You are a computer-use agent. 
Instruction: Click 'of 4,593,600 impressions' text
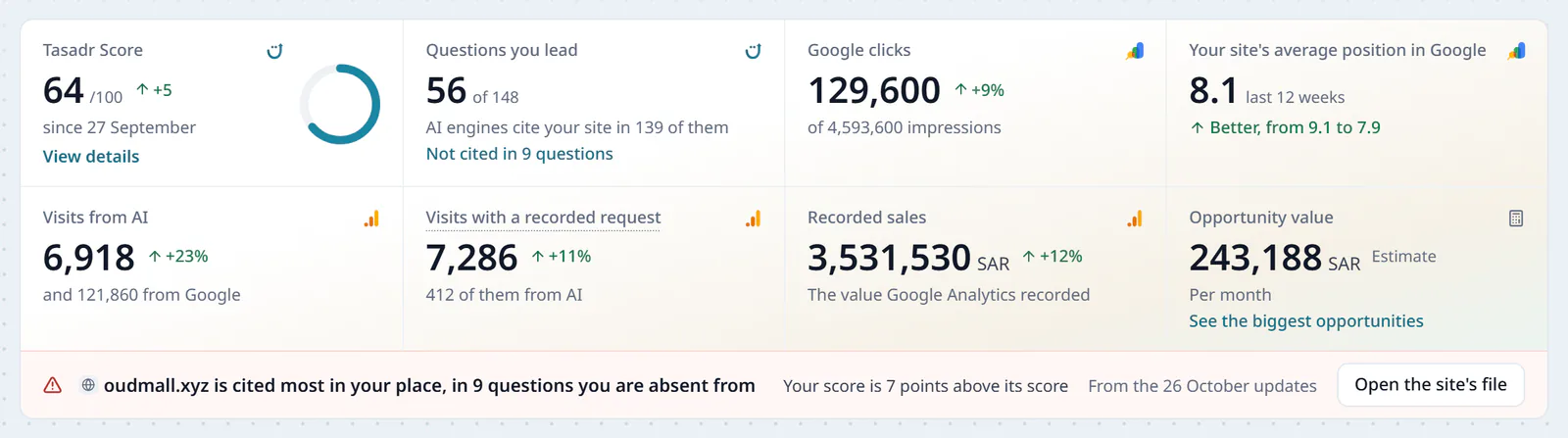pos(905,127)
